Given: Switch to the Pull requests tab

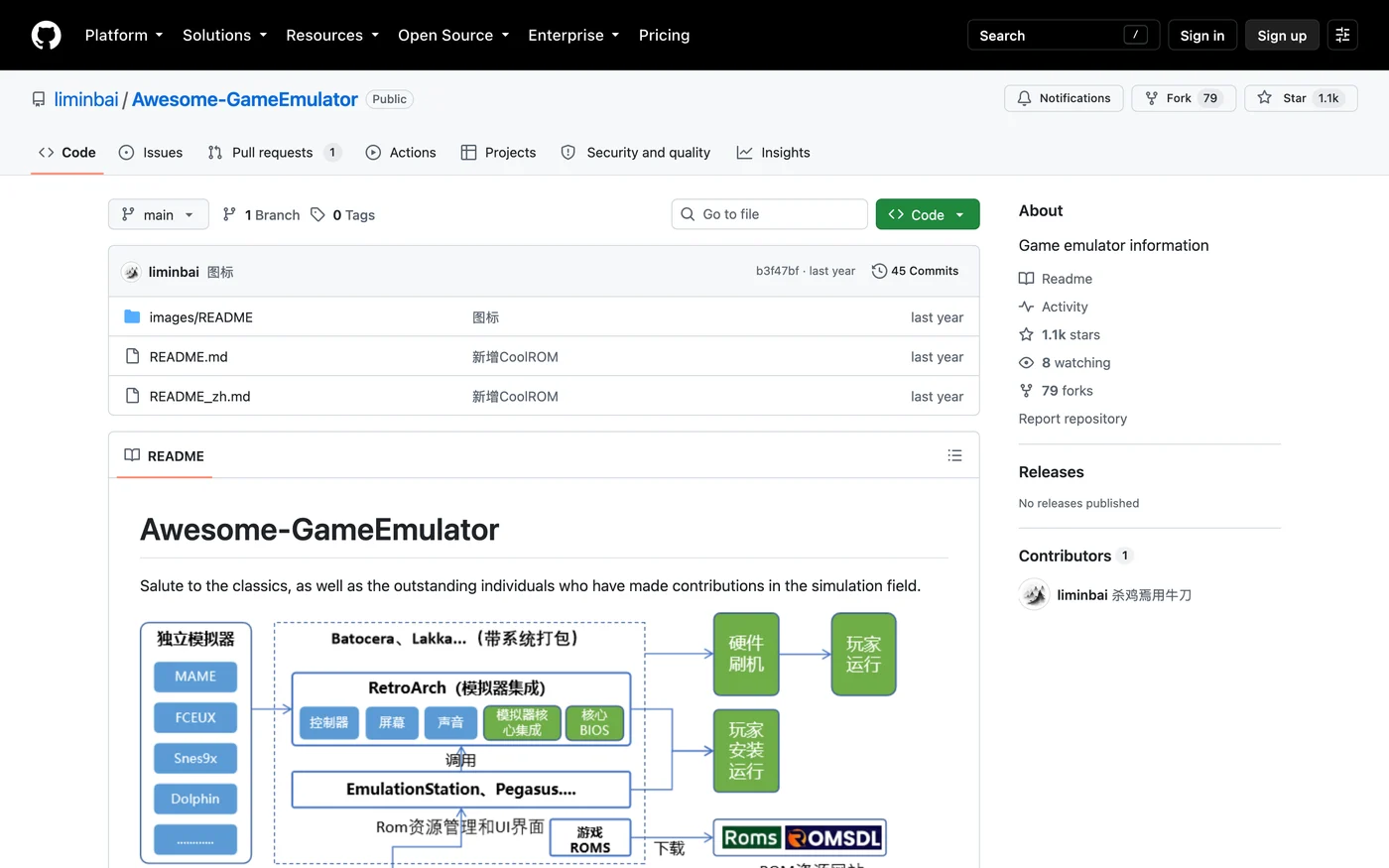Looking at the screenshot, I should [275, 152].
